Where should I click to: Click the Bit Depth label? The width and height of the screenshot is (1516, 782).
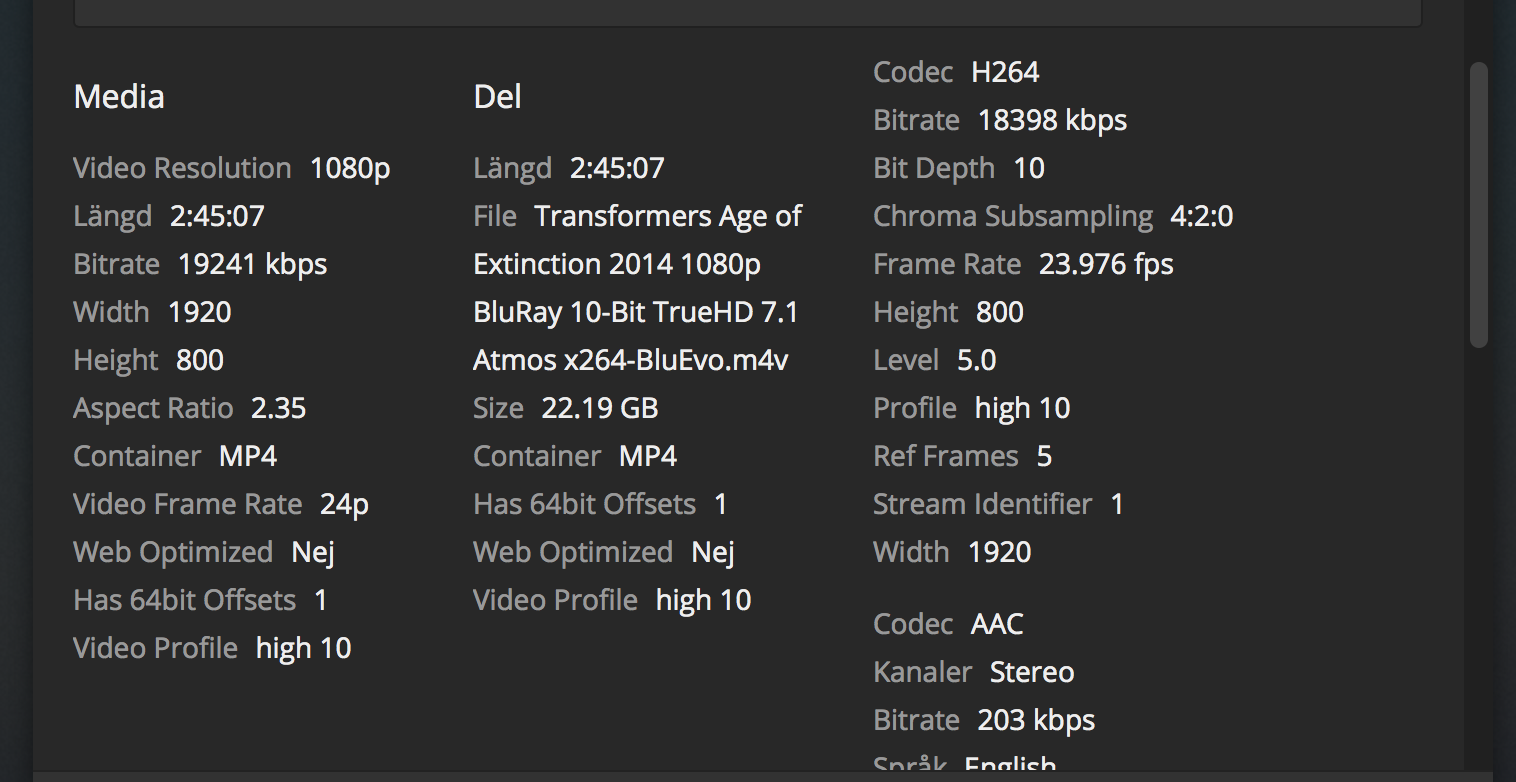tap(934, 168)
